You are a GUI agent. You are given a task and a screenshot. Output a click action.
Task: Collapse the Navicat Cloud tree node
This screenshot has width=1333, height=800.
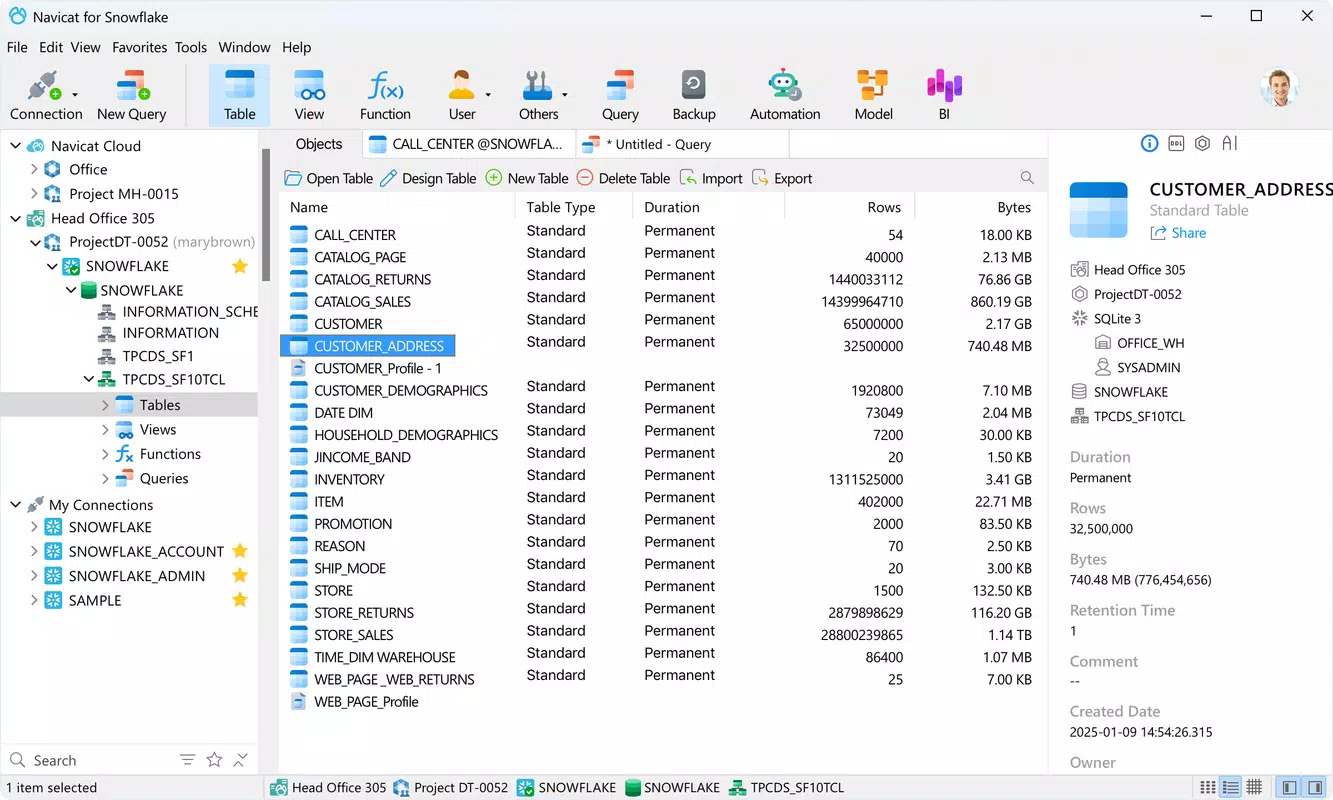click(x=15, y=146)
